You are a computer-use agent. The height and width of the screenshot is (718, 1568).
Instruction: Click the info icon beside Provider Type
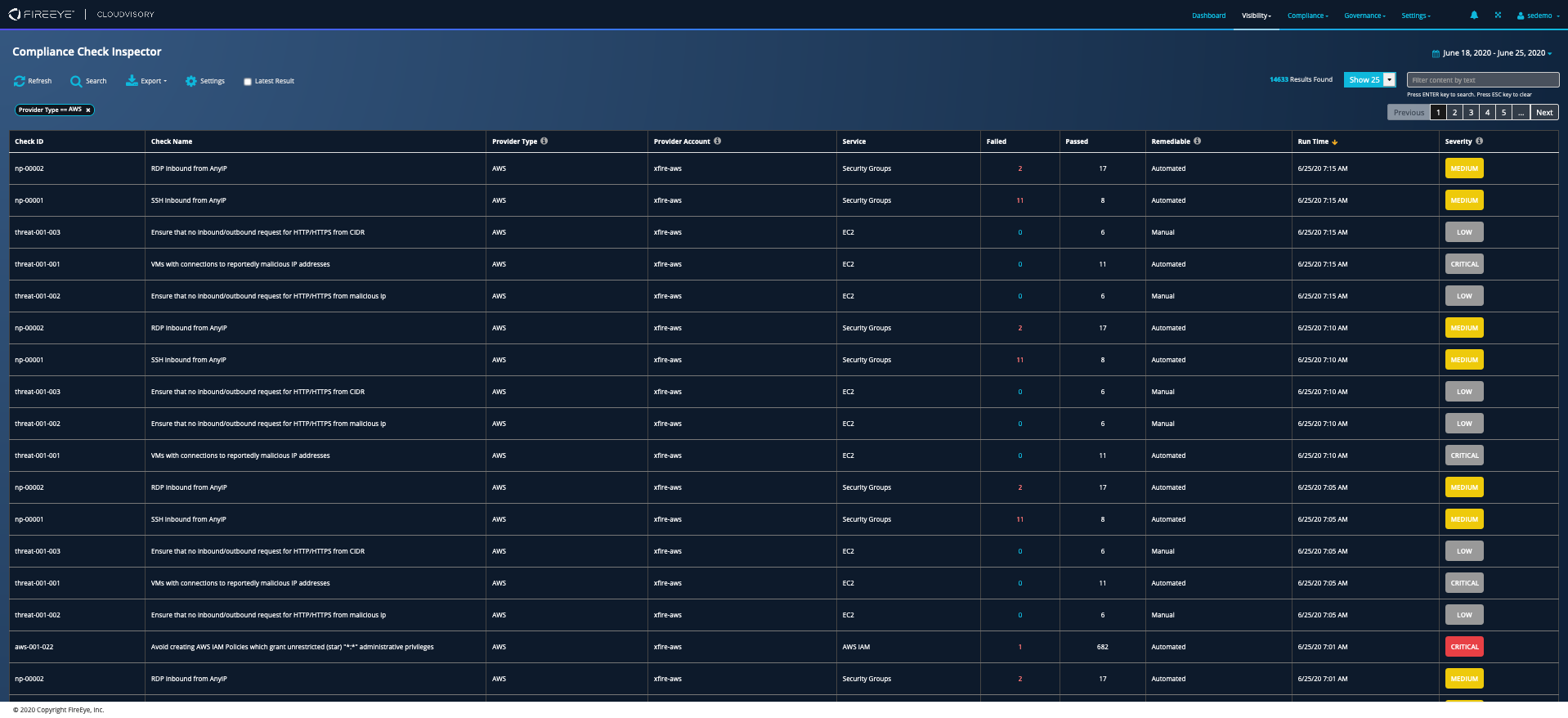[544, 141]
